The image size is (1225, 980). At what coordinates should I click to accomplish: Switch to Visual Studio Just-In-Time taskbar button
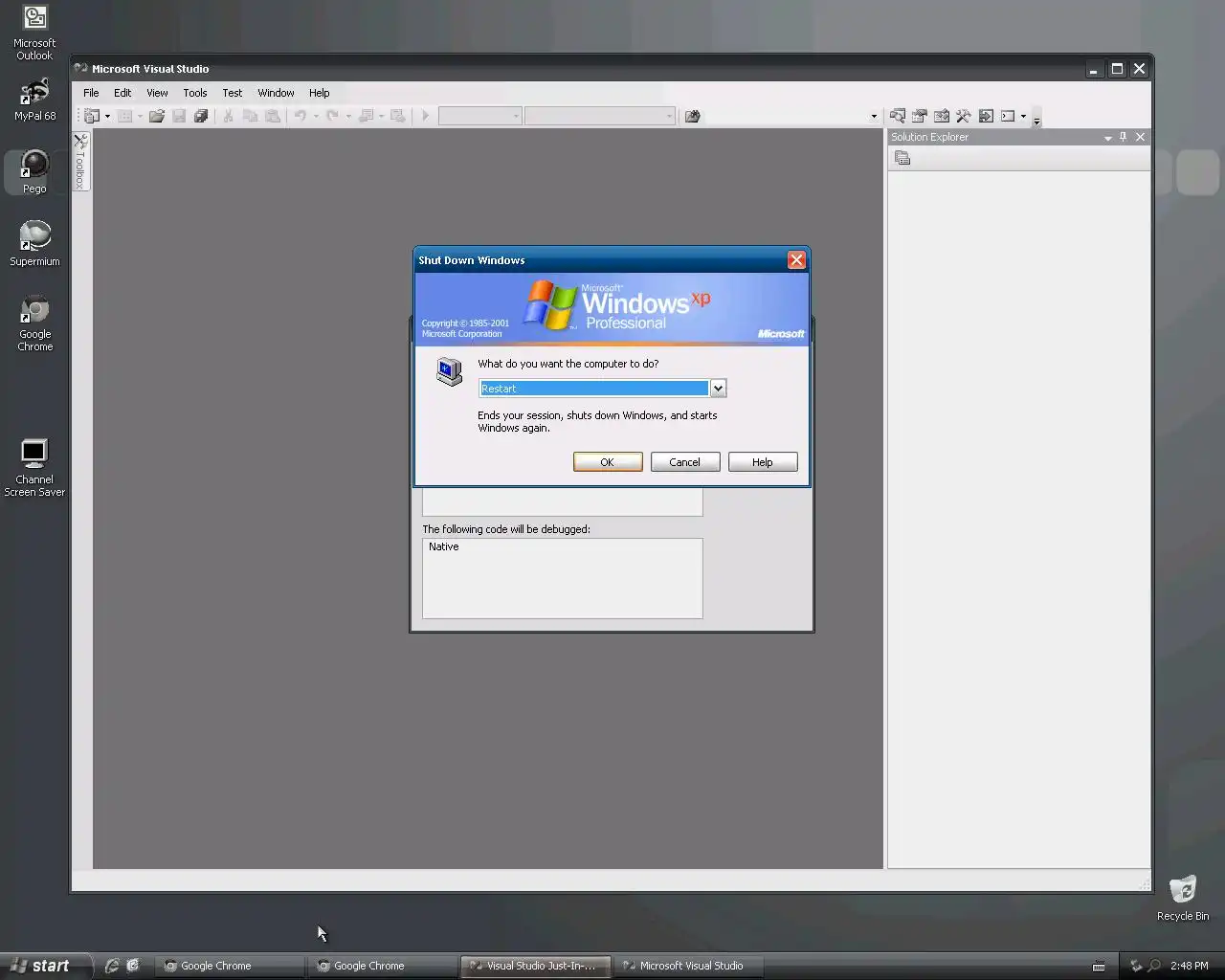(x=535, y=966)
